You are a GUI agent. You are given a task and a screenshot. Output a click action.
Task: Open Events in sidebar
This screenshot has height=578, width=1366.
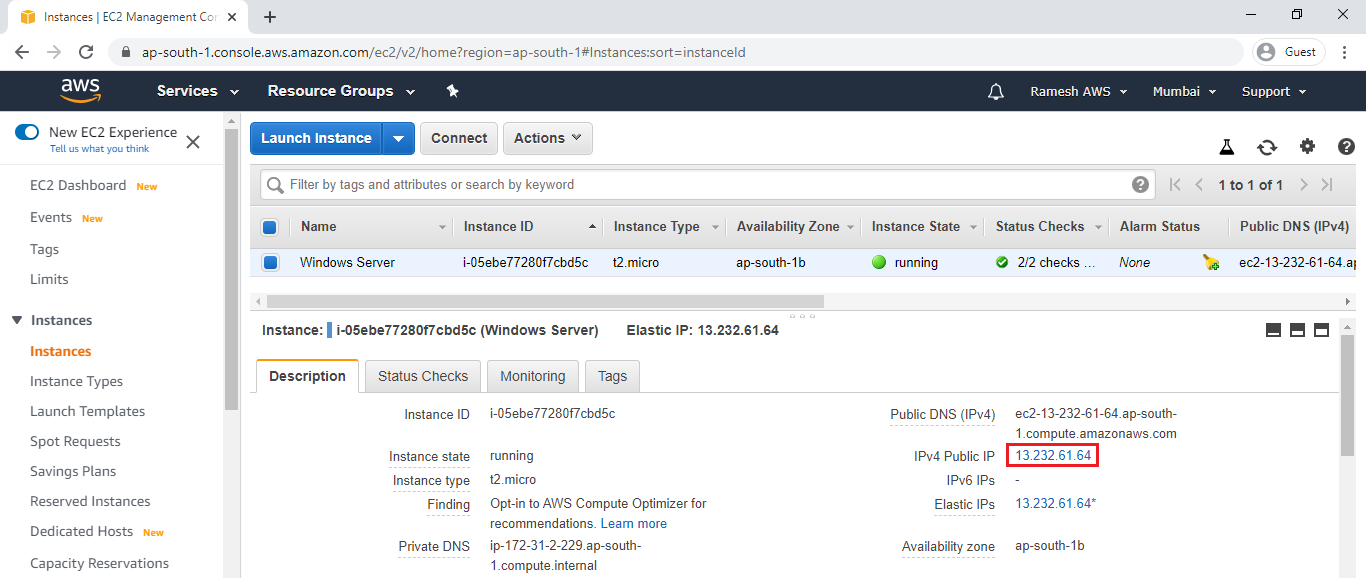[51, 218]
